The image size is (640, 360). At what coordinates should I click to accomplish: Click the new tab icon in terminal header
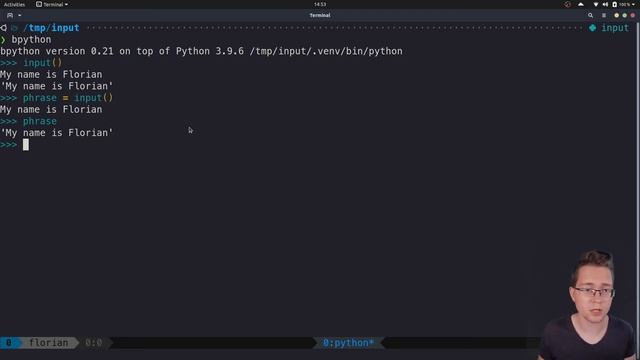point(10,16)
